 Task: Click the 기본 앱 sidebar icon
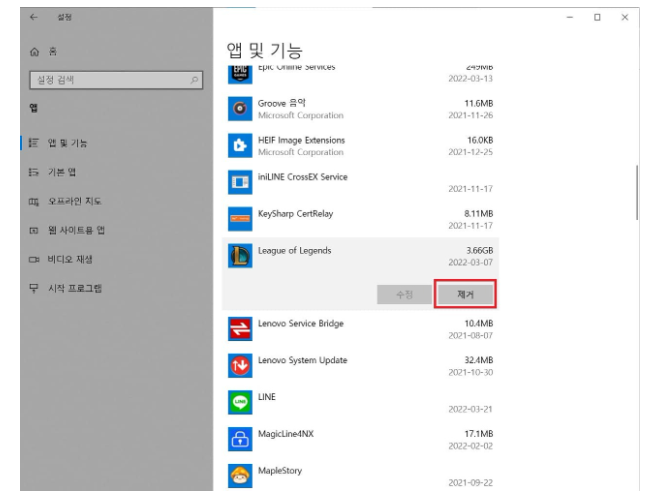pyautogui.click(x=34, y=172)
